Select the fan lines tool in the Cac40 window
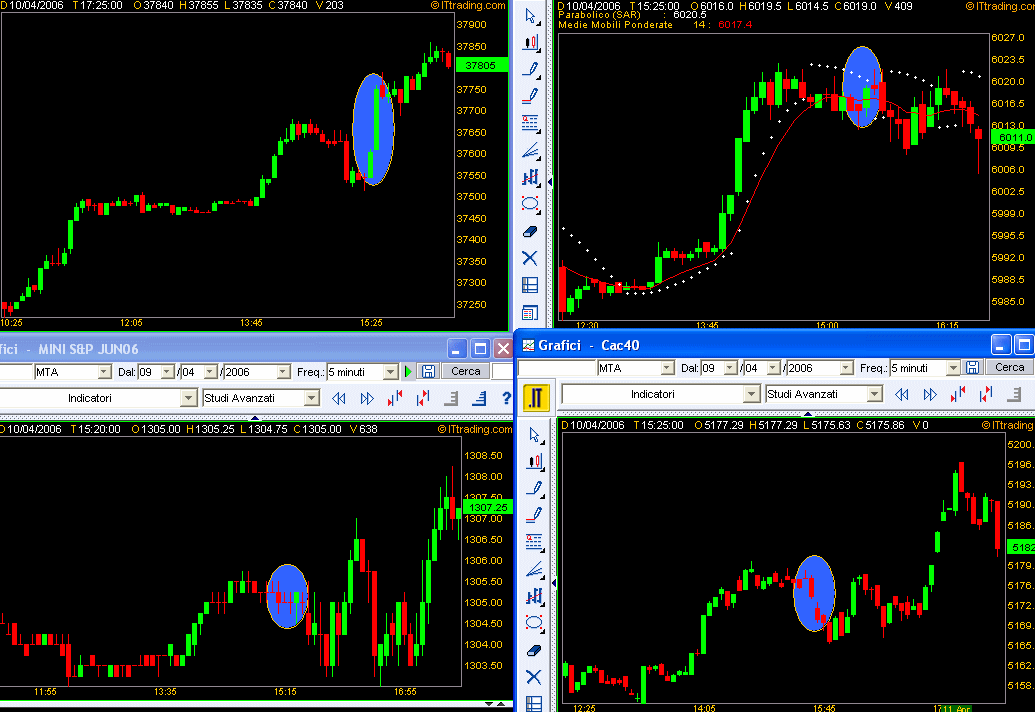 click(x=534, y=569)
